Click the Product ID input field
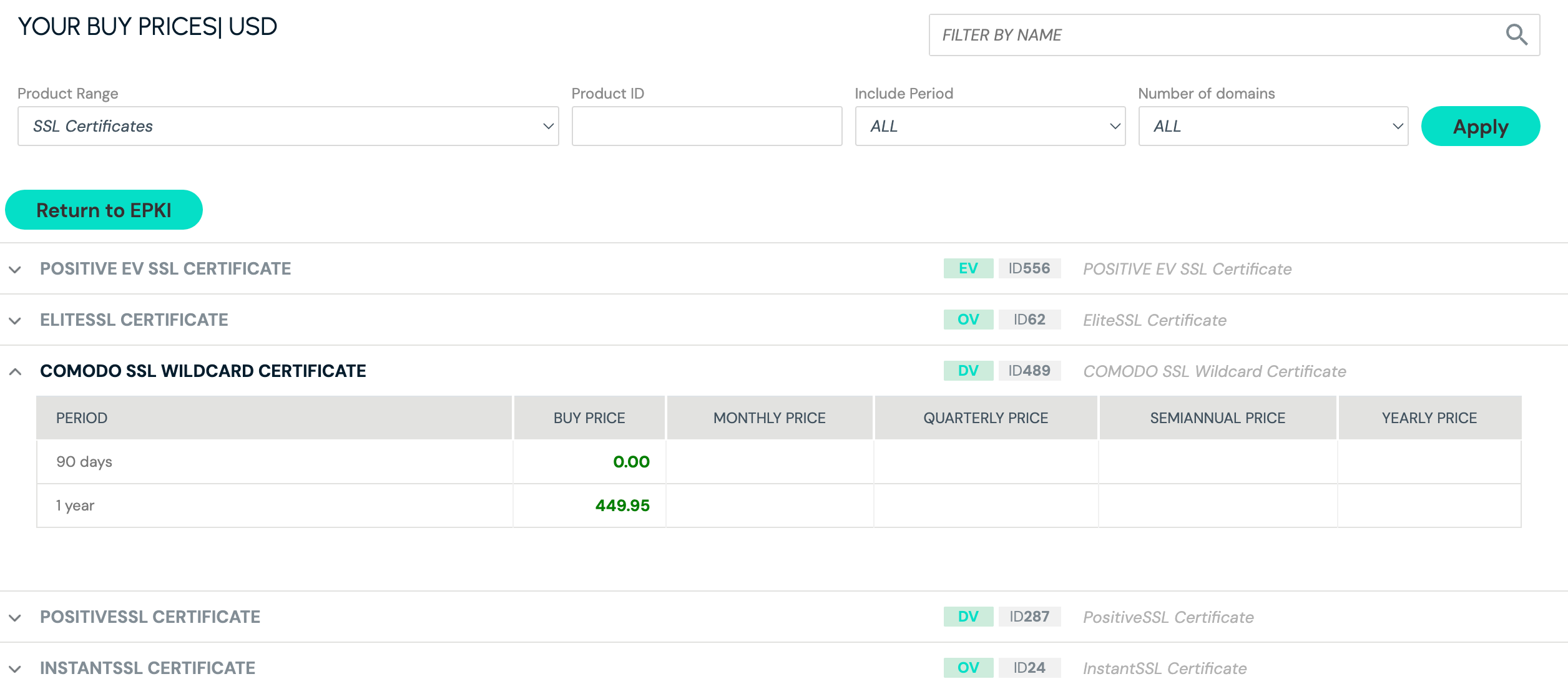Image resolution: width=1568 pixels, height=689 pixels. pos(707,126)
